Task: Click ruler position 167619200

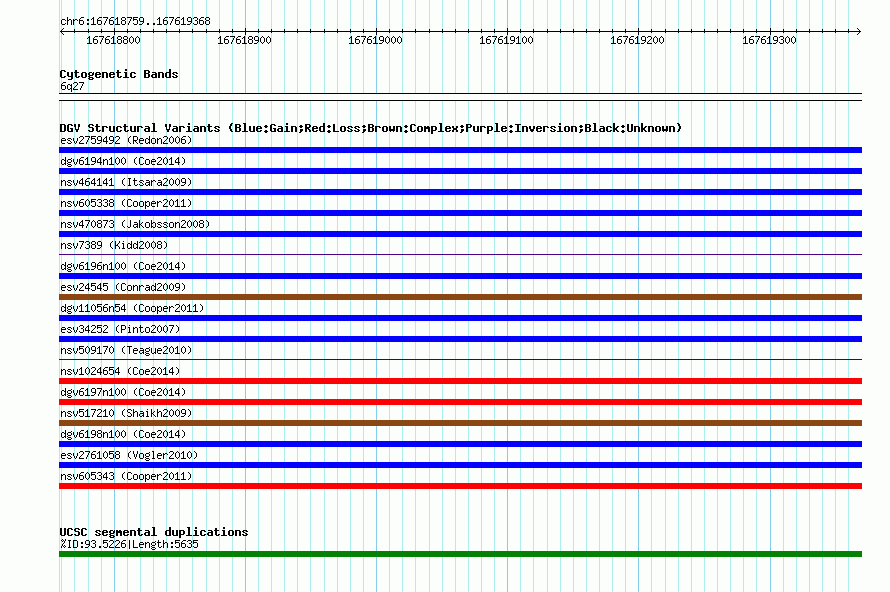Action: pyautogui.click(x=637, y=40)
